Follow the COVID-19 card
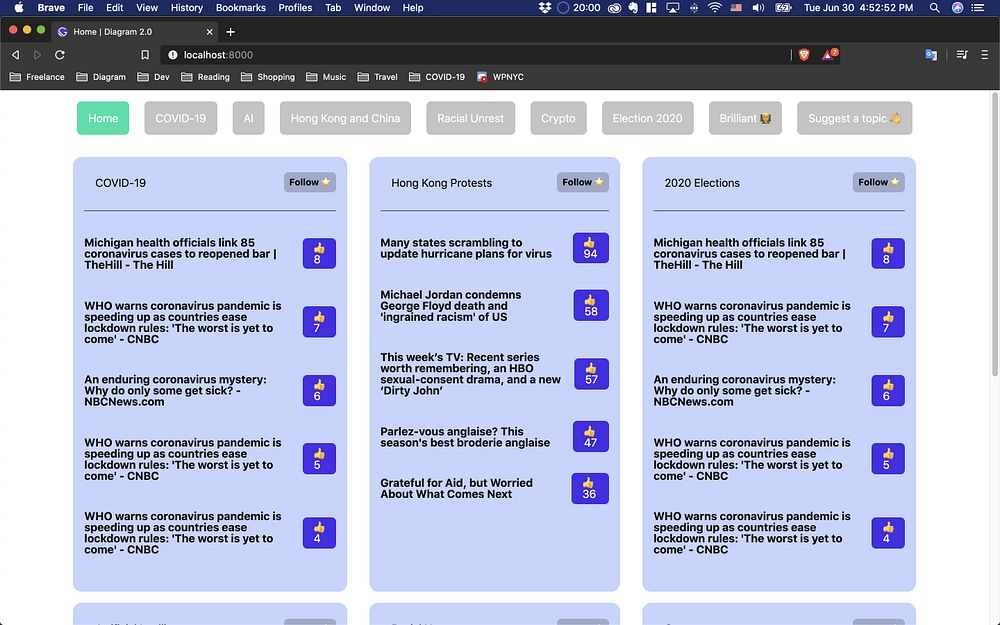Screen dimensions: 1000x625 pos(309,182)
